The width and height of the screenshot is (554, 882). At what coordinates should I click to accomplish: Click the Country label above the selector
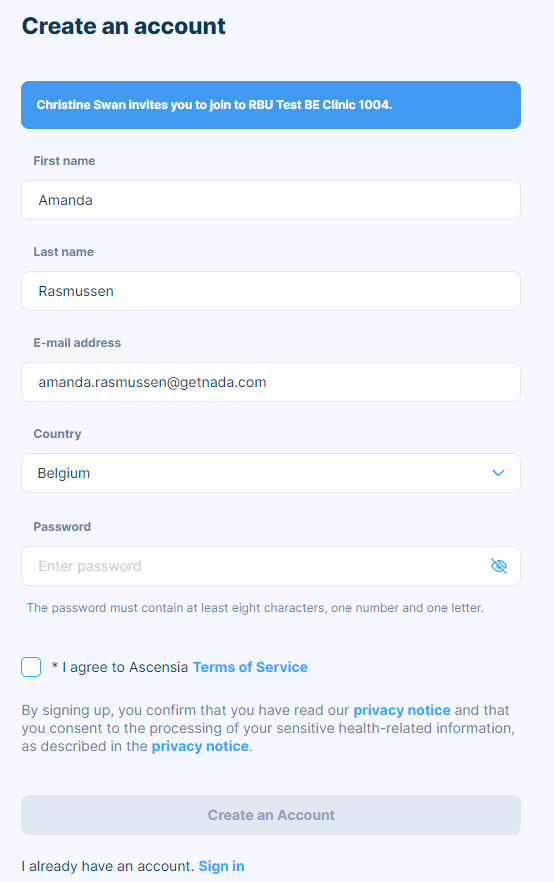tap(57, 434)
